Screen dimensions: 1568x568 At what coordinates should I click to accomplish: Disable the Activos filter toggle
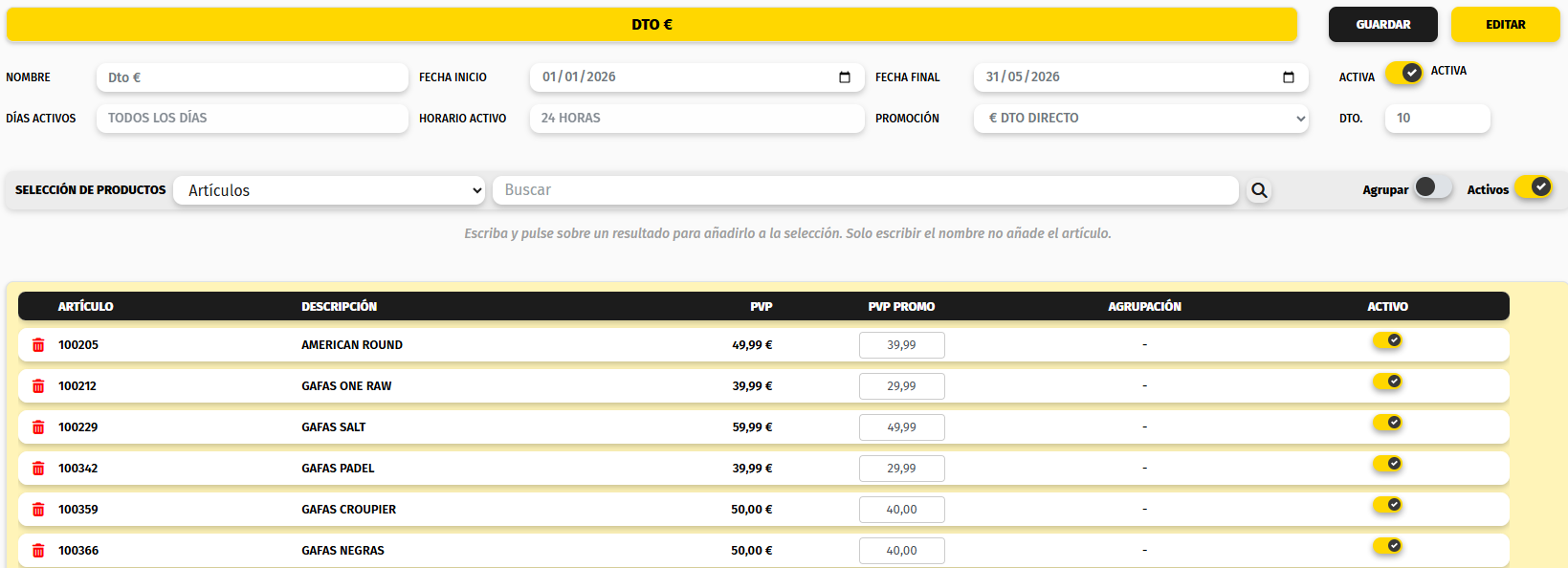click(x=1533, y=186)
